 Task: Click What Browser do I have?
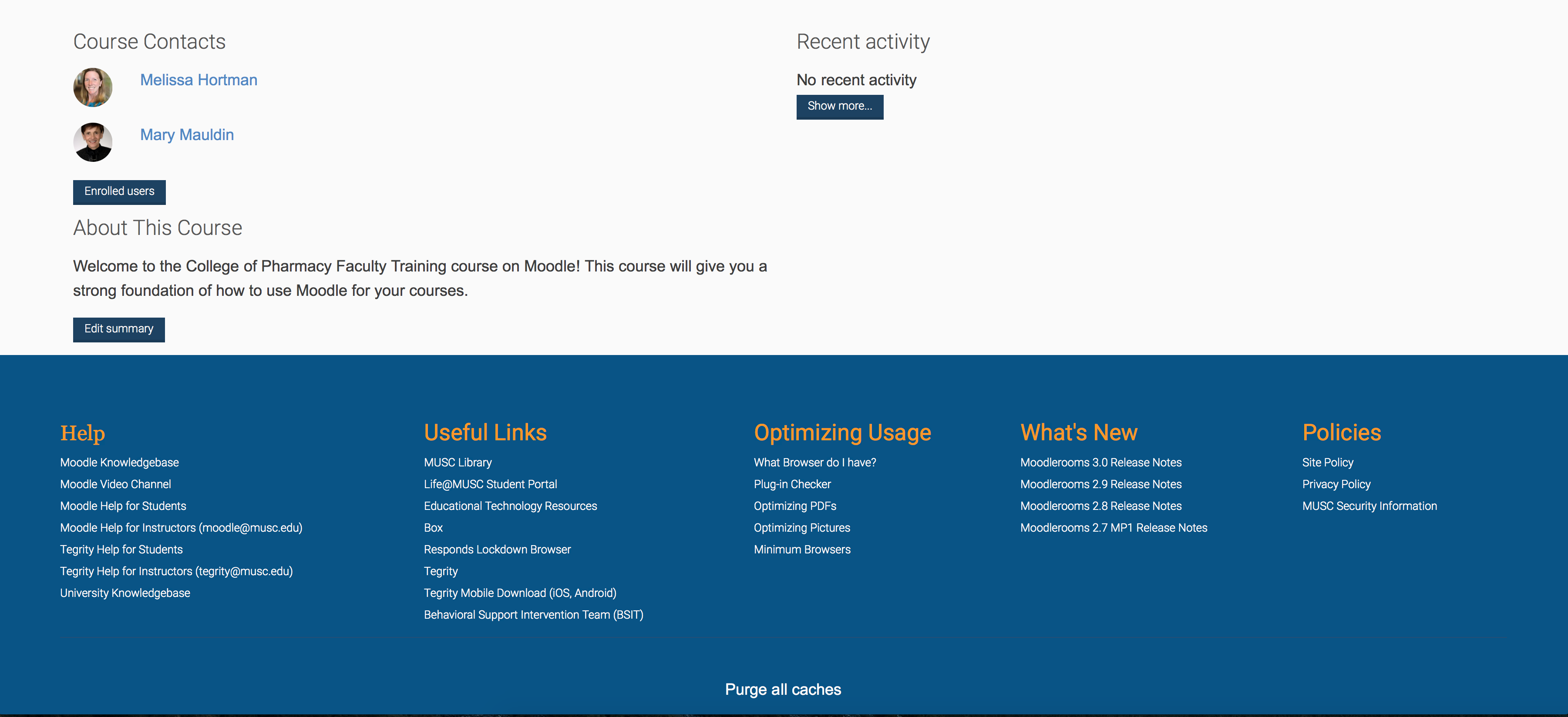click(x=814, y=462)
